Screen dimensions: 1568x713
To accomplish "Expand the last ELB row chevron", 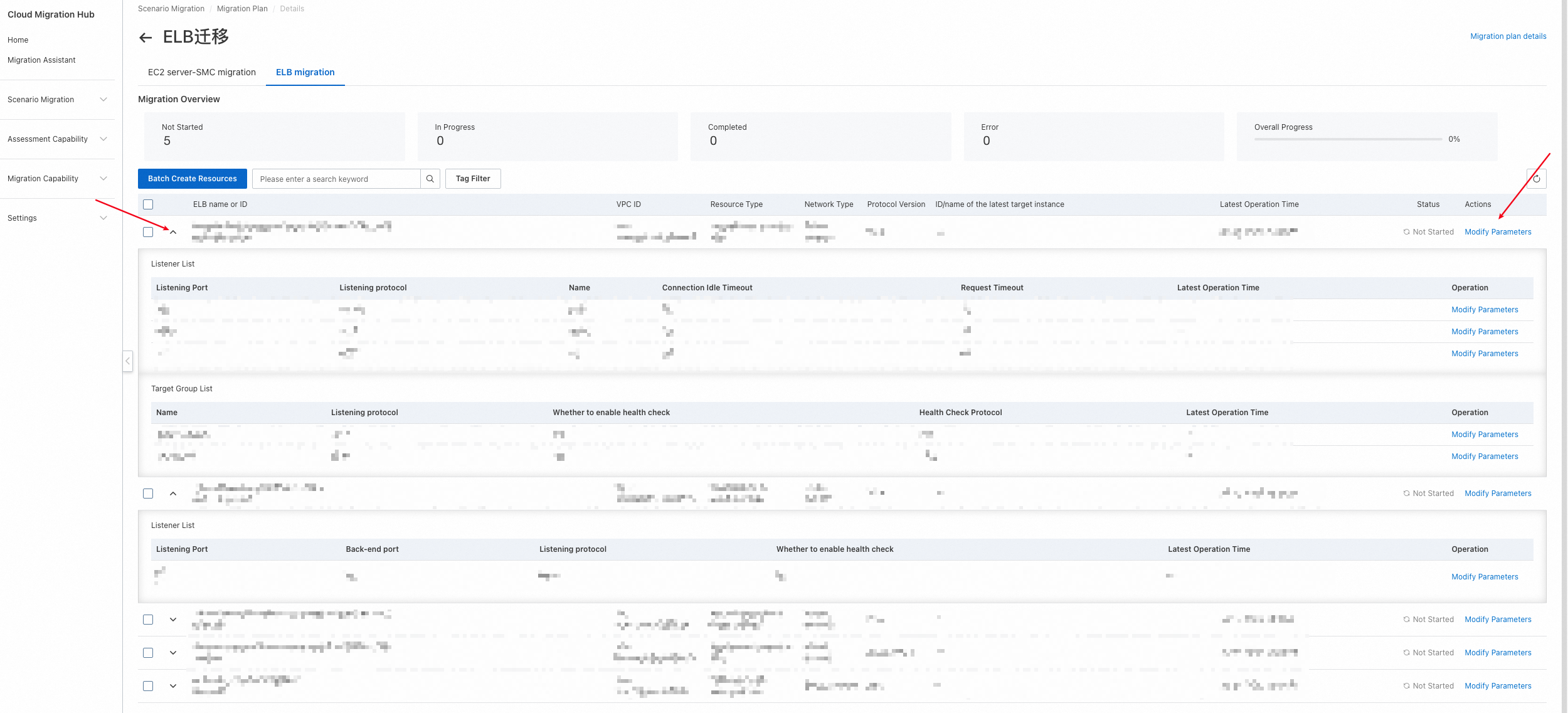I will pyautogui.click(x=173, y=686).
